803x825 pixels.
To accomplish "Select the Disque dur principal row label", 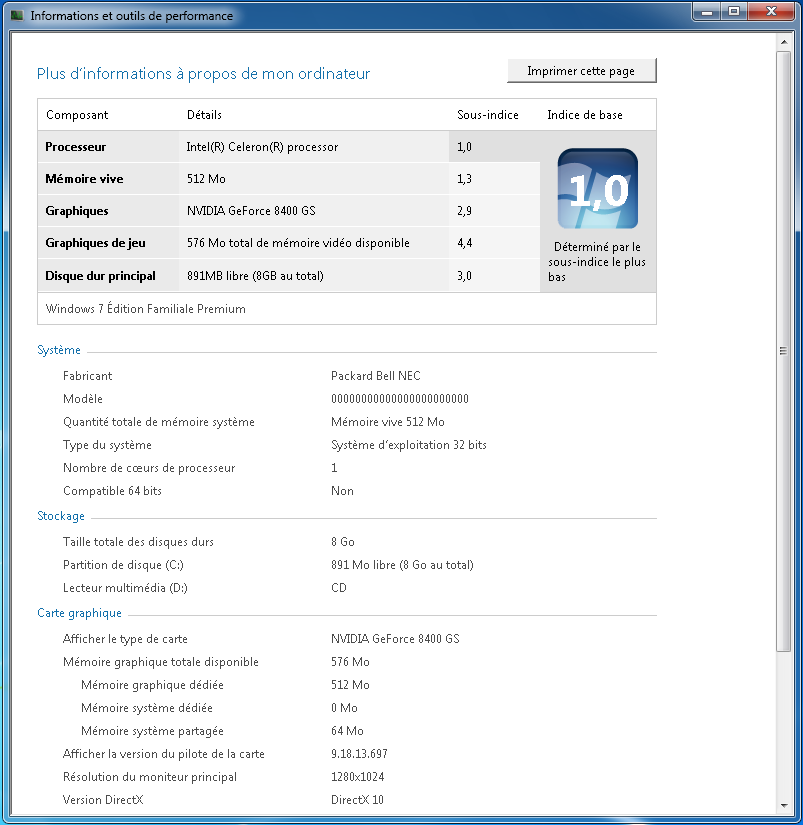I will (101, 276).
